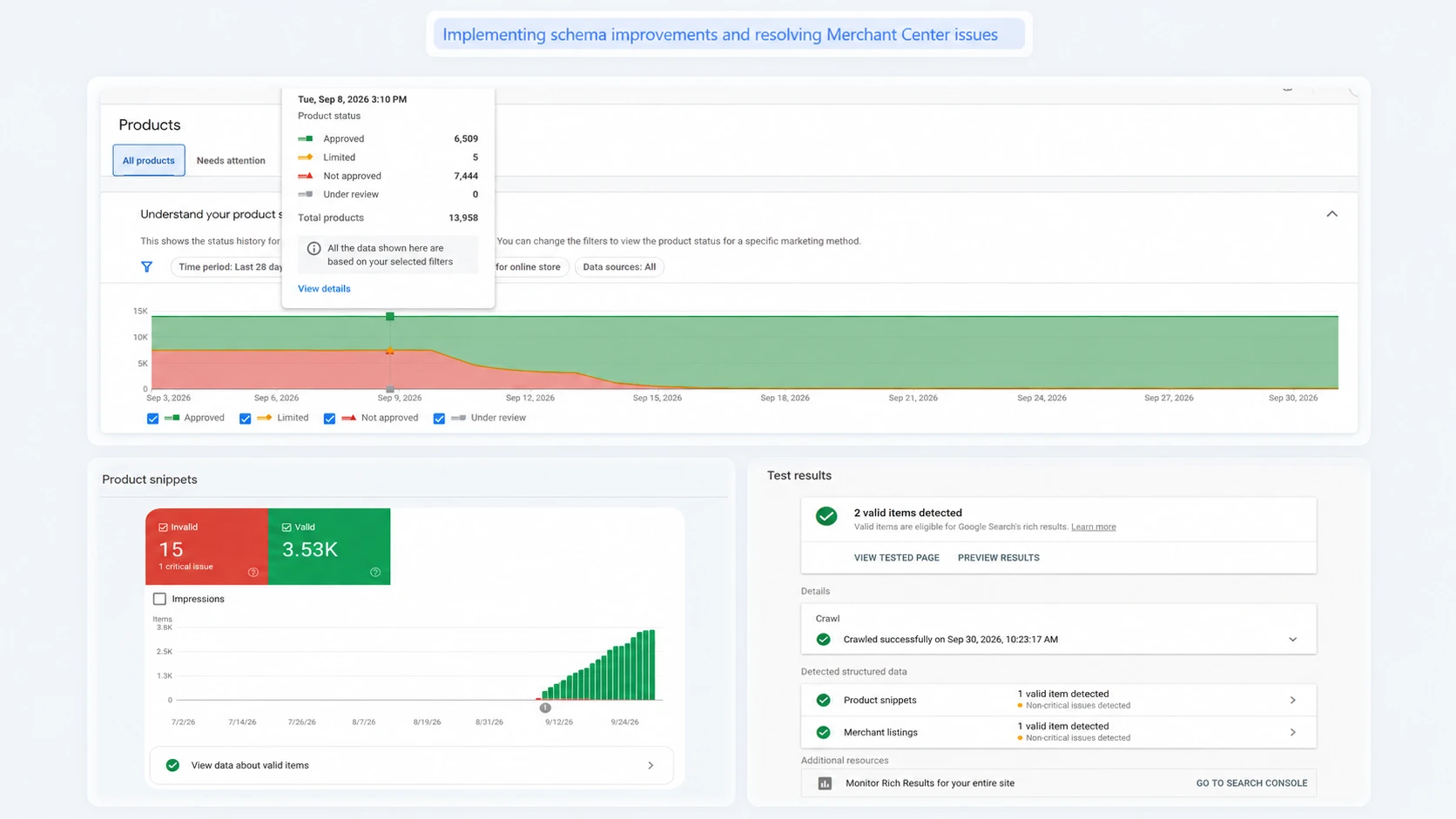Viewport: 1456px width, 819px height.
Task: Toggle the Not approved legend checkbox
Action: [x=329, y=419]
